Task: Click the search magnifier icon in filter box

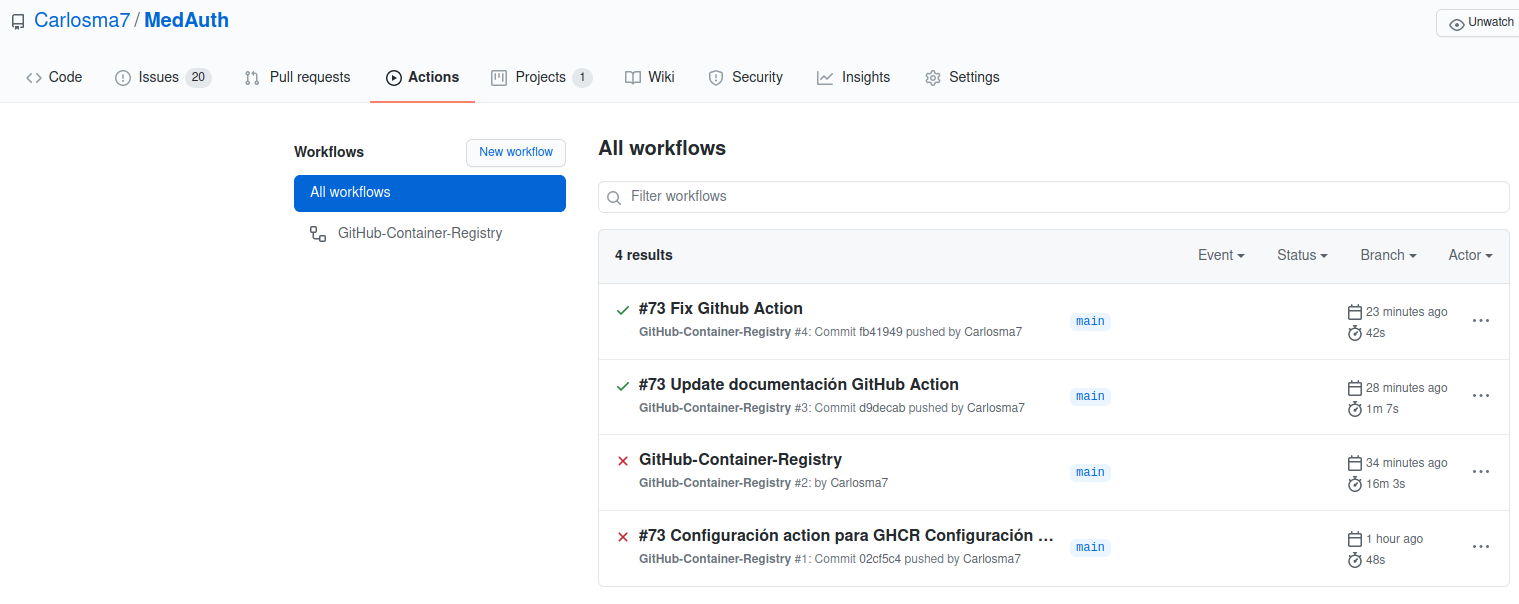Action: (x=614, y=197)
